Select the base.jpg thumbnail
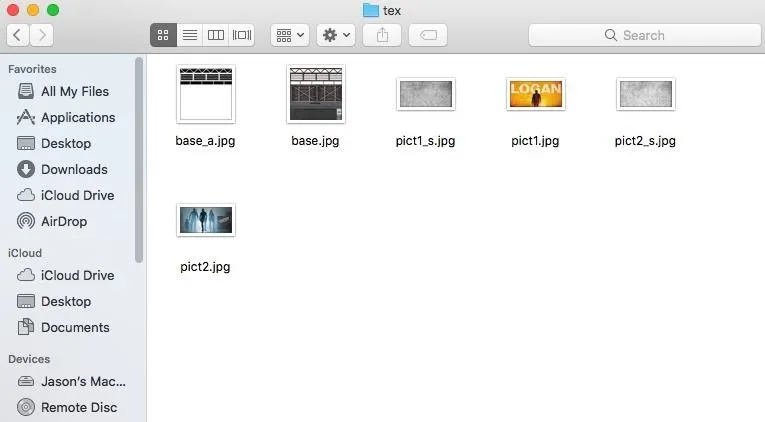Viewport: 765px width, 422px height. pyautogui.click(x=316, y=94)
